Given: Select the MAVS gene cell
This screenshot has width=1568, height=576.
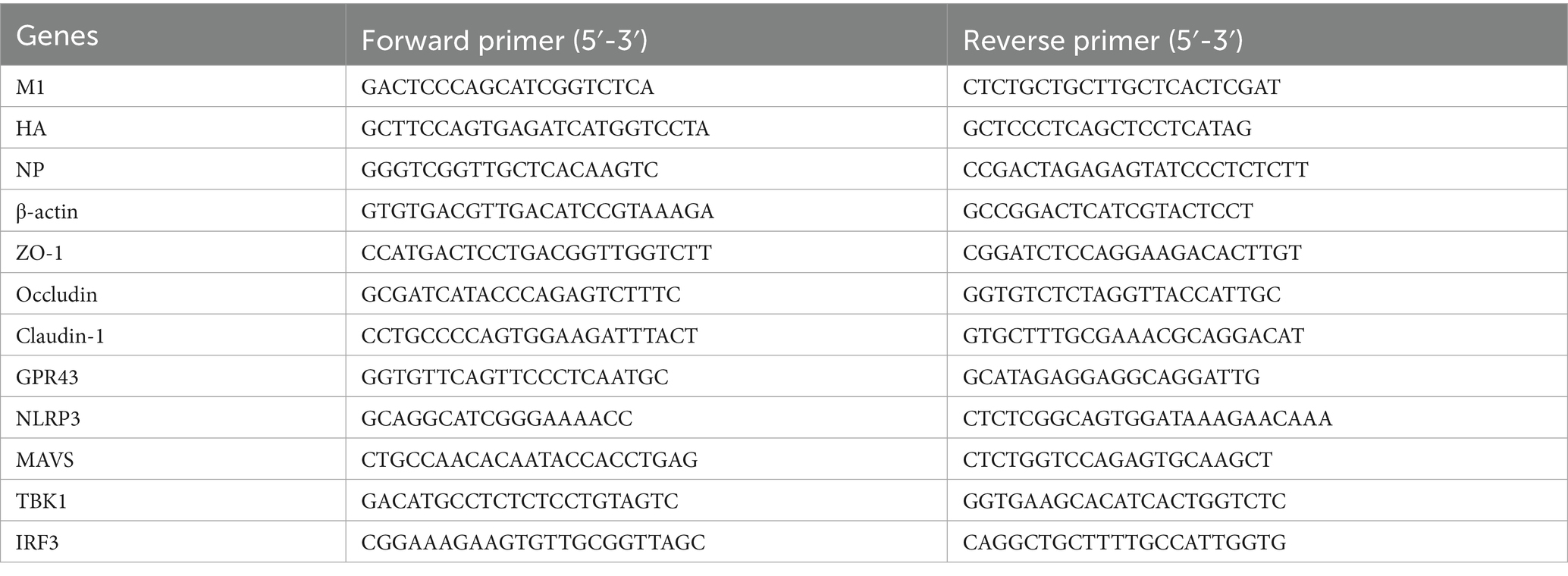Looking at the screenshot, I should pos(45,460).
